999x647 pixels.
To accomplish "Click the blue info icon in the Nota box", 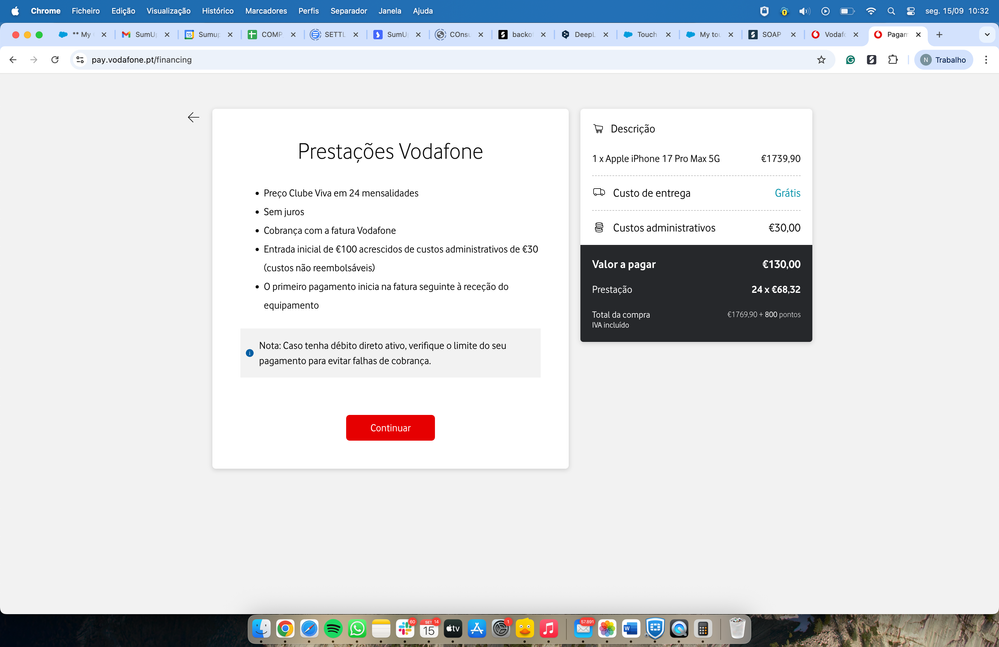I will point(249,353).
